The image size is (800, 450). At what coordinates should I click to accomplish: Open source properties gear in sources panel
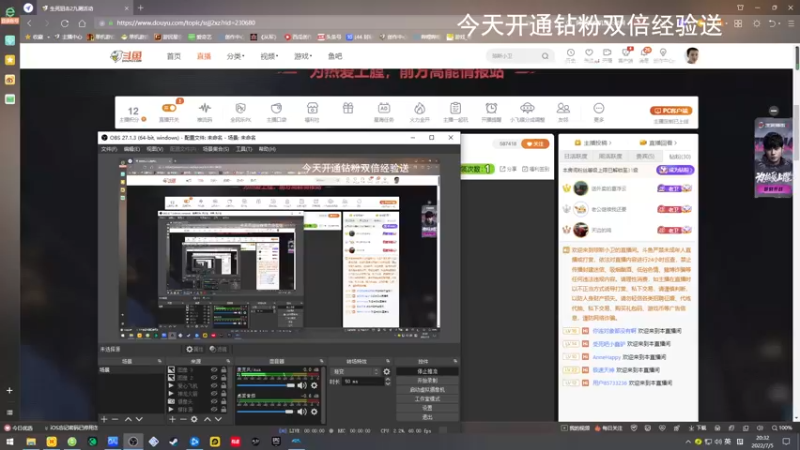194,419
